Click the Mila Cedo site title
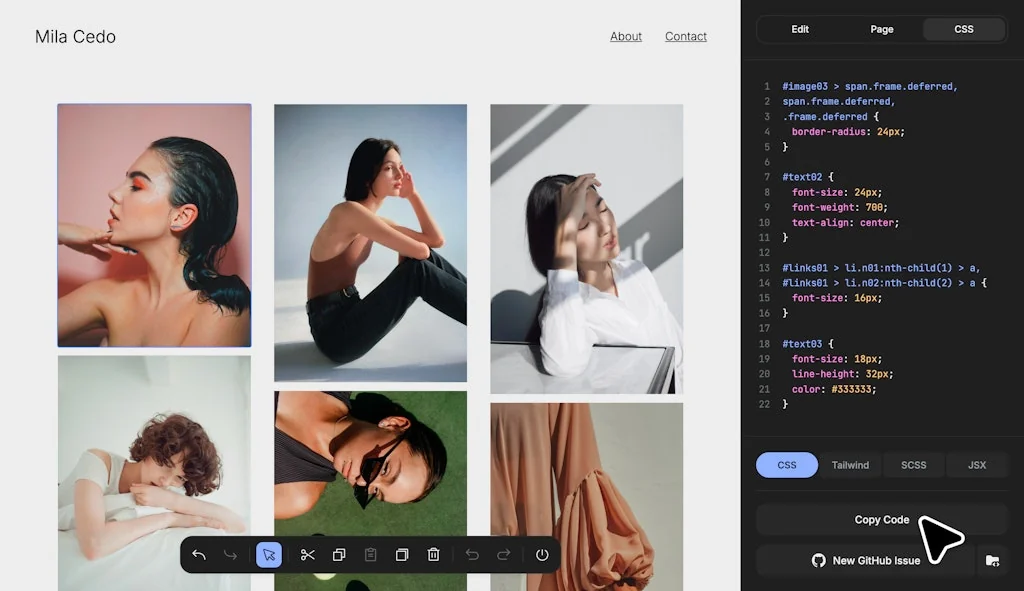Screen dimensions: 1024x591 tap(75, 37)
